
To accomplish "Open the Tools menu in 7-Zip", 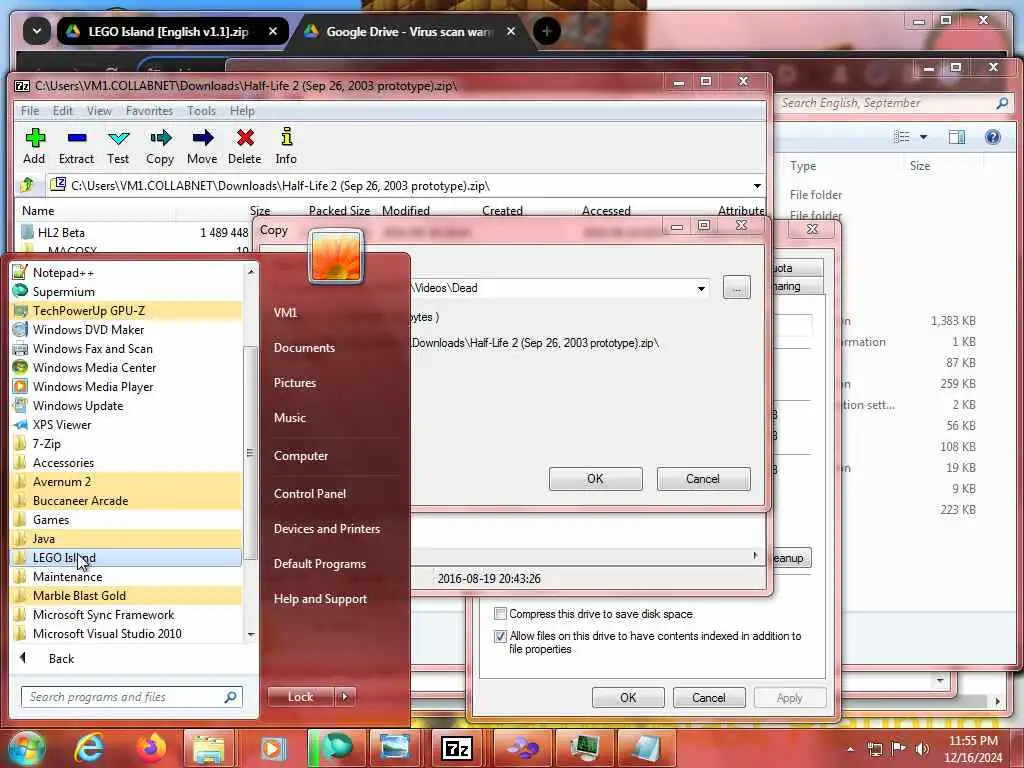I will coord(201,111).
